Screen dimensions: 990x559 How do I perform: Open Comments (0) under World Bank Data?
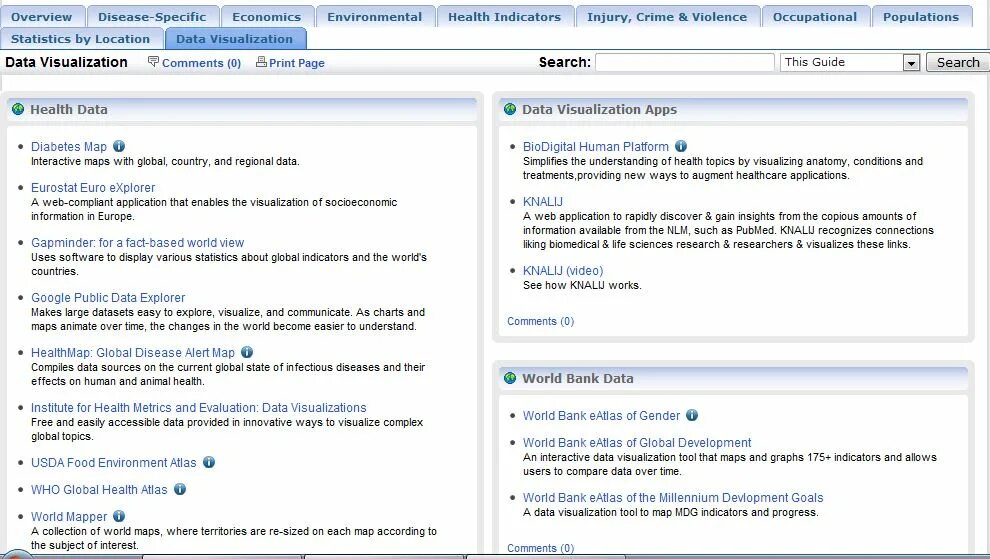tap(540, 548)
